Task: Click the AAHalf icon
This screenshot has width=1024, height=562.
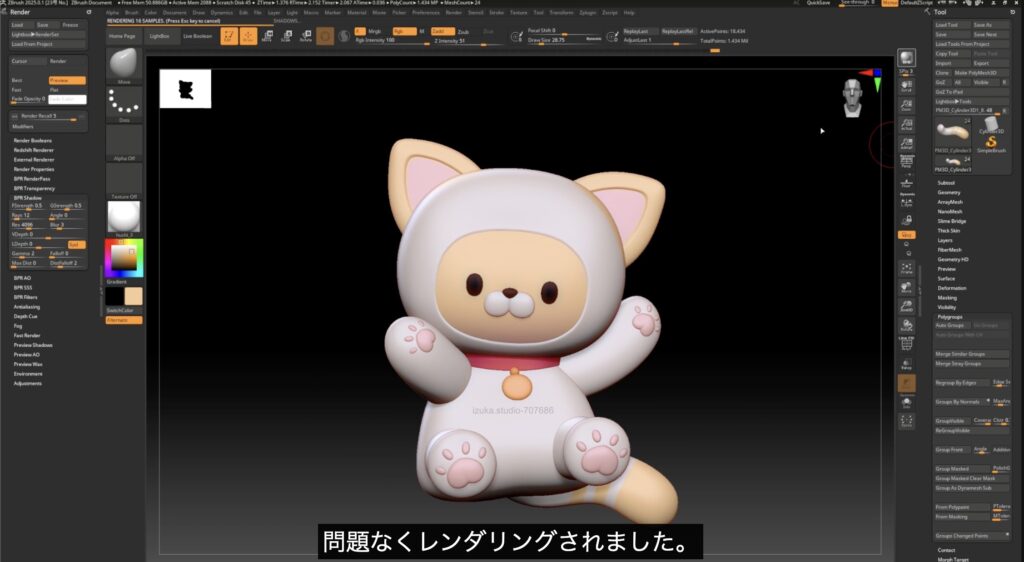Action: click(x=906, y=144)
